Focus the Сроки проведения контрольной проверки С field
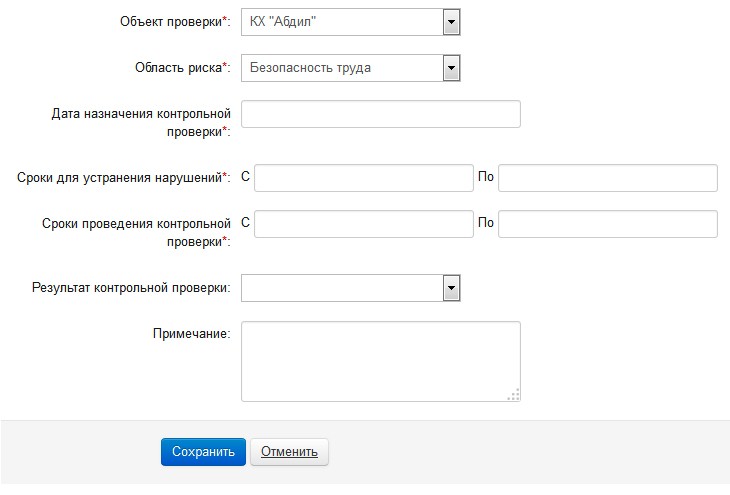The width and height of the screenshot is (730, 495). tap(364, 224)
